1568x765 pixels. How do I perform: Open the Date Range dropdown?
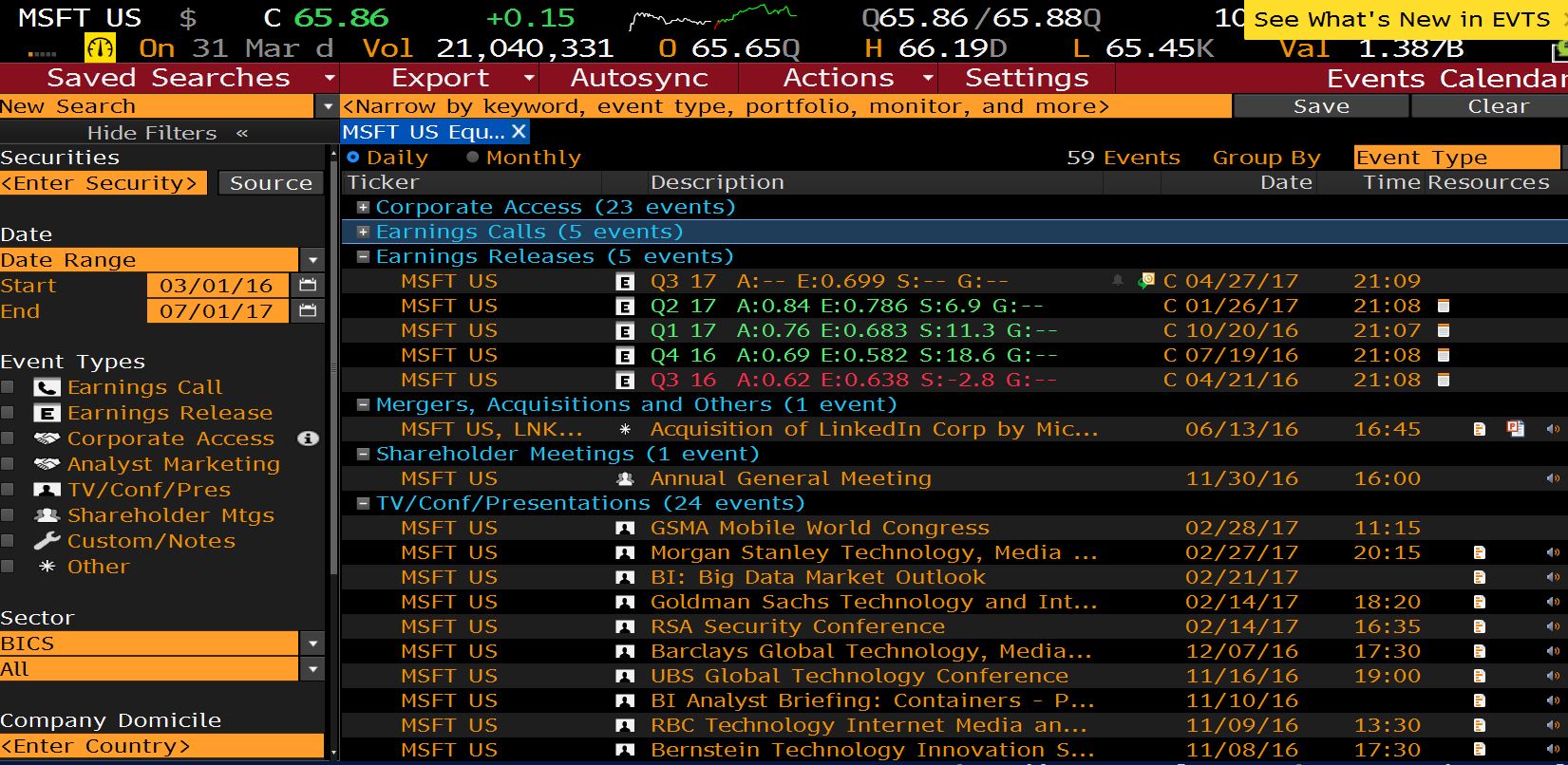312,260
